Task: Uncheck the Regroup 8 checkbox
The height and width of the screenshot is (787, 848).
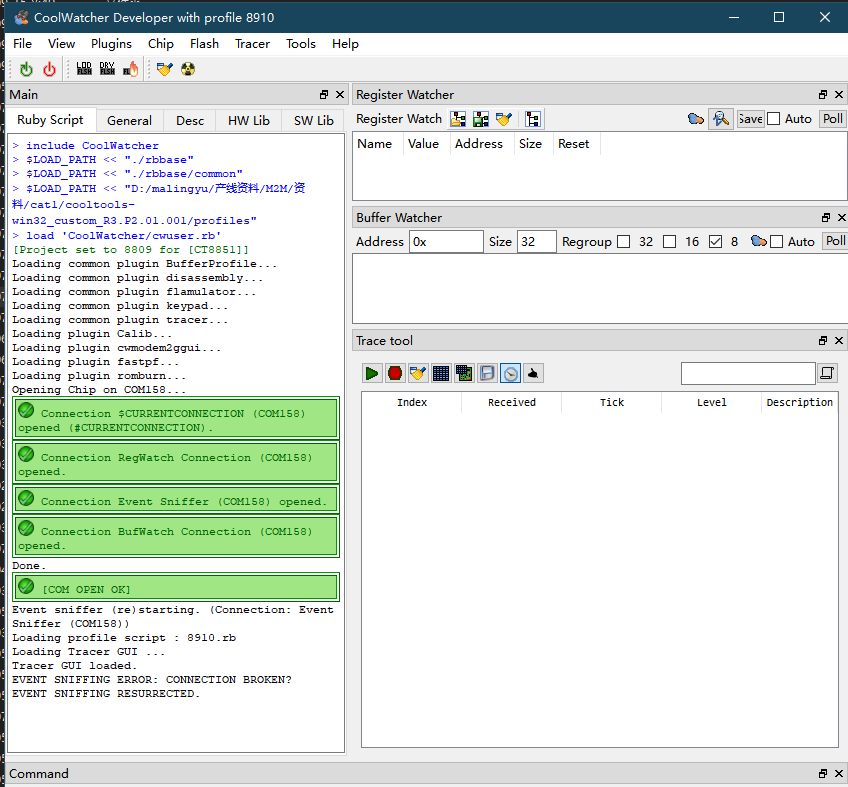Action: (x=715, y=242)
